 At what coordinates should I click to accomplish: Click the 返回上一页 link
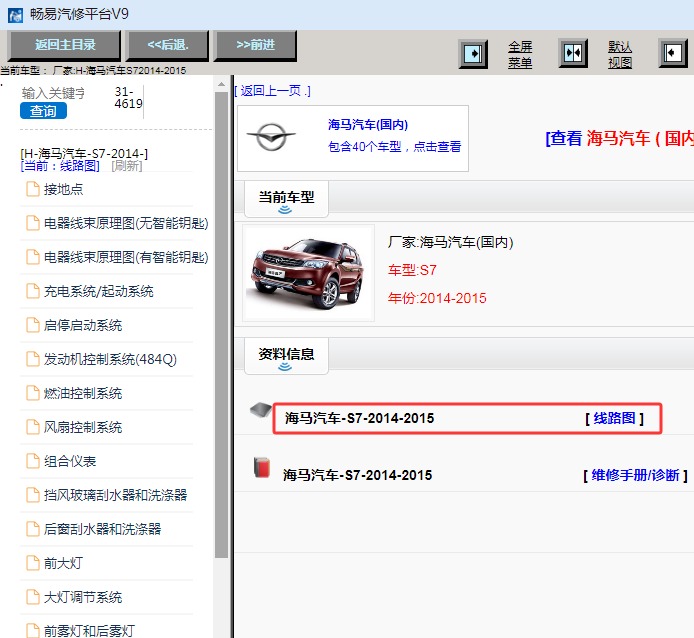[x=272, y=91]
